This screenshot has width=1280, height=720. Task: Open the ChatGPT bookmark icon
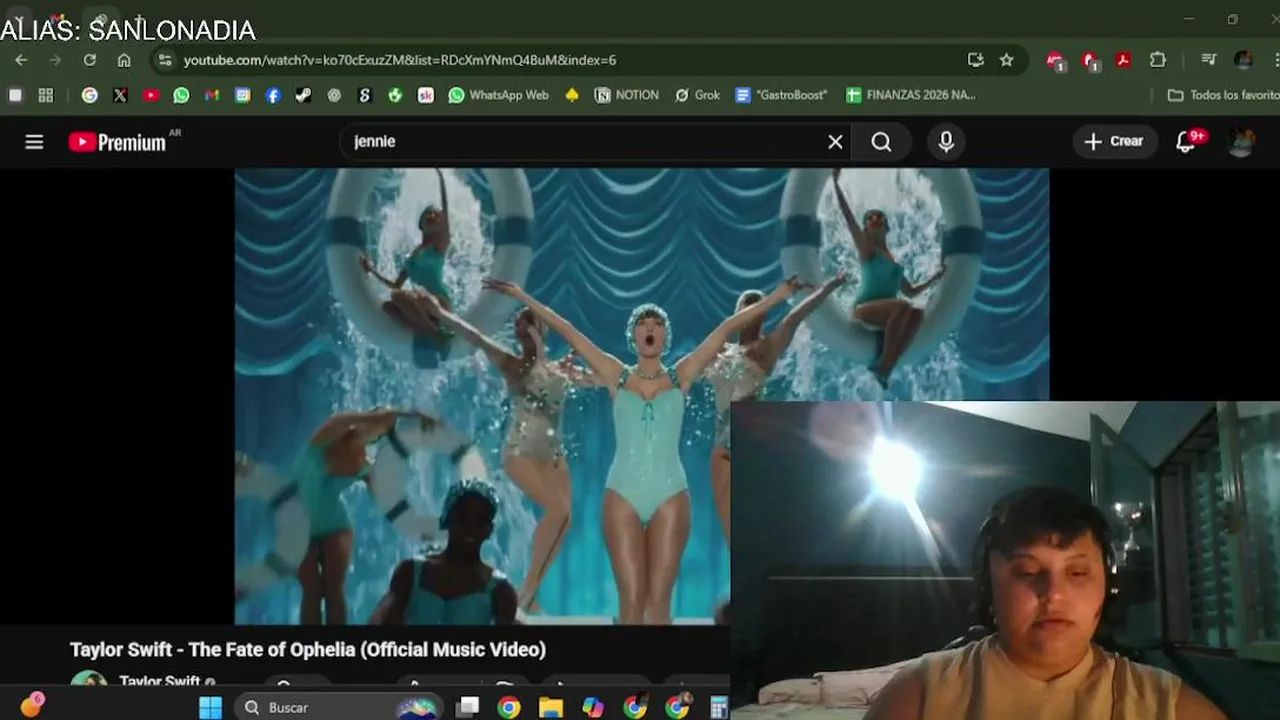334,95
